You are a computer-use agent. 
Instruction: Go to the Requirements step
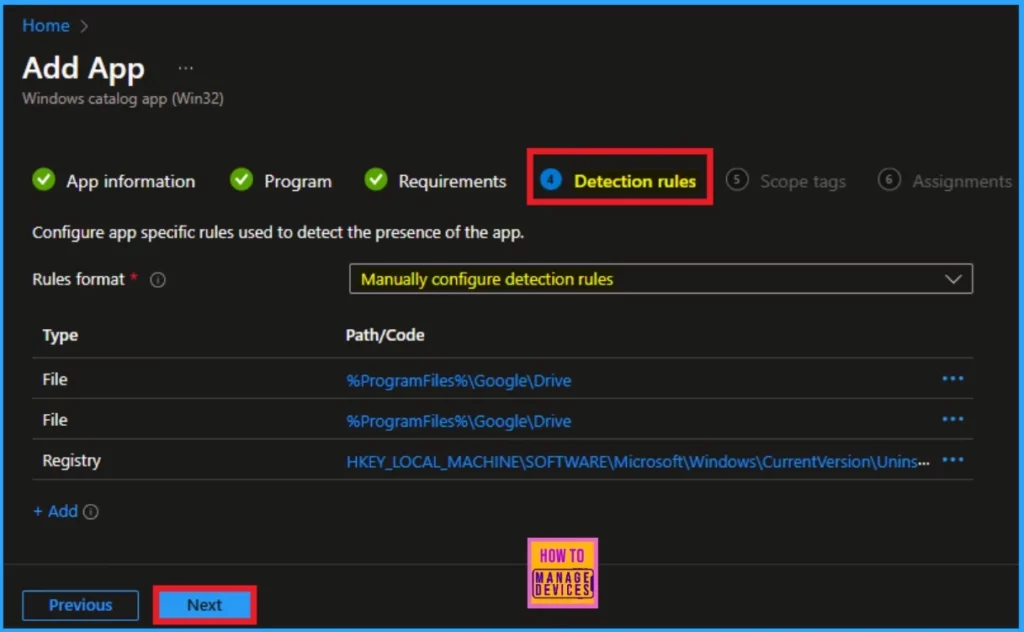(452, 182)
